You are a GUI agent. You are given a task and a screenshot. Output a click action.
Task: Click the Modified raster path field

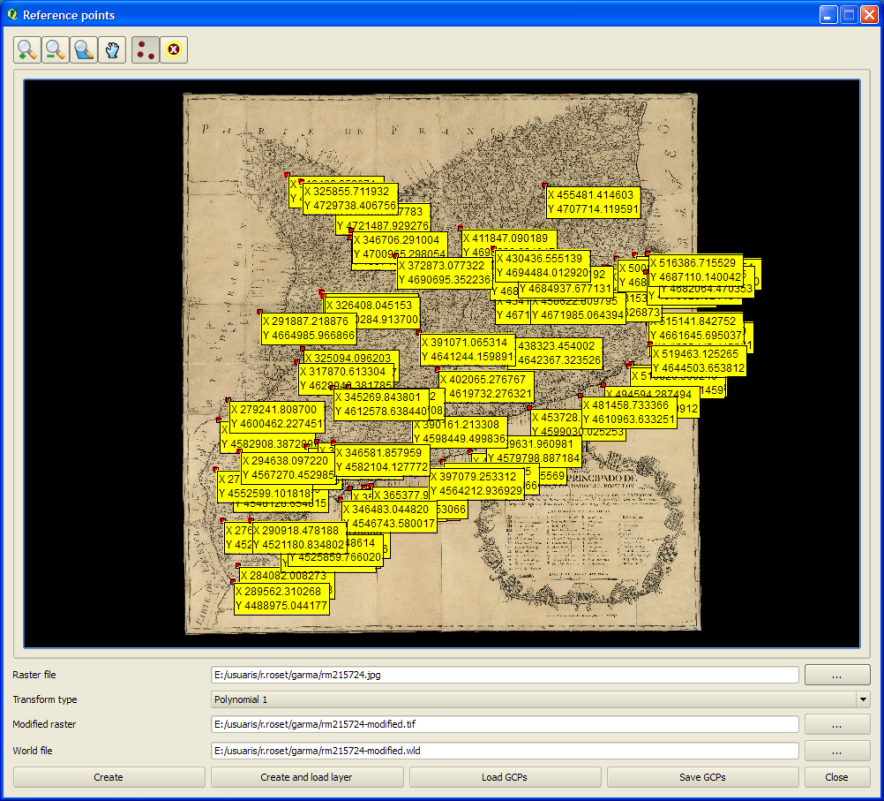point(505,724)
